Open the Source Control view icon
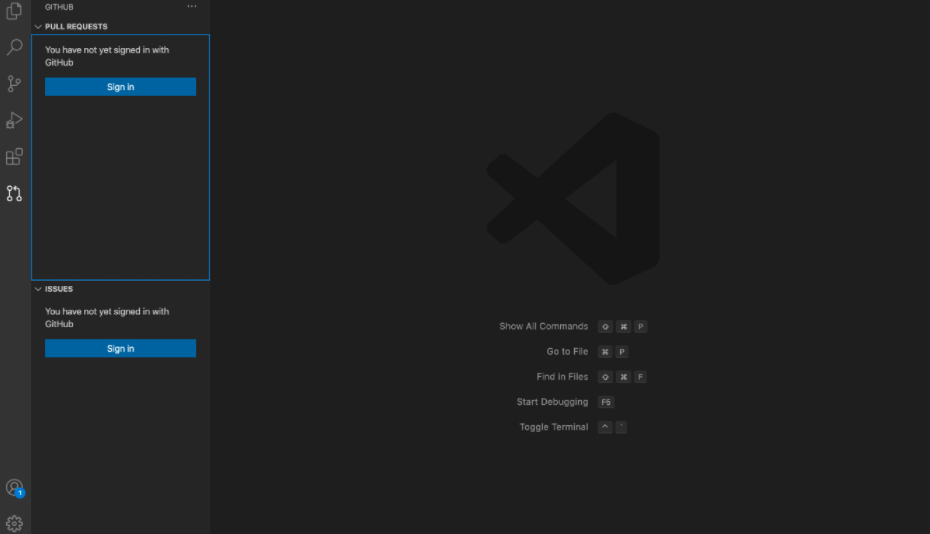This screenshot has width=930, height=534. click(14, 84)
